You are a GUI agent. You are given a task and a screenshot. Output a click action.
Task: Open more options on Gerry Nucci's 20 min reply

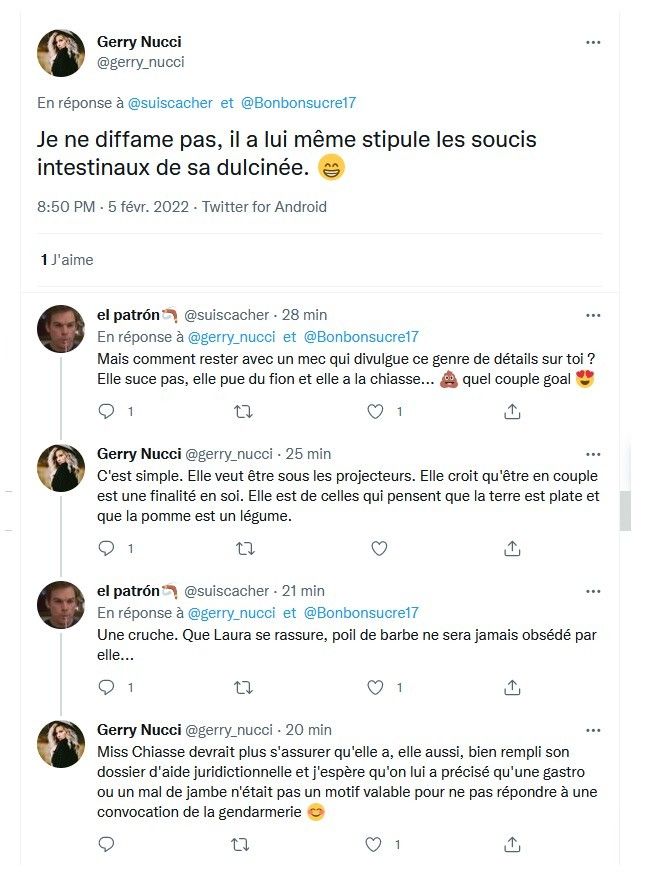pyautogui.click(x=593, y=730)
